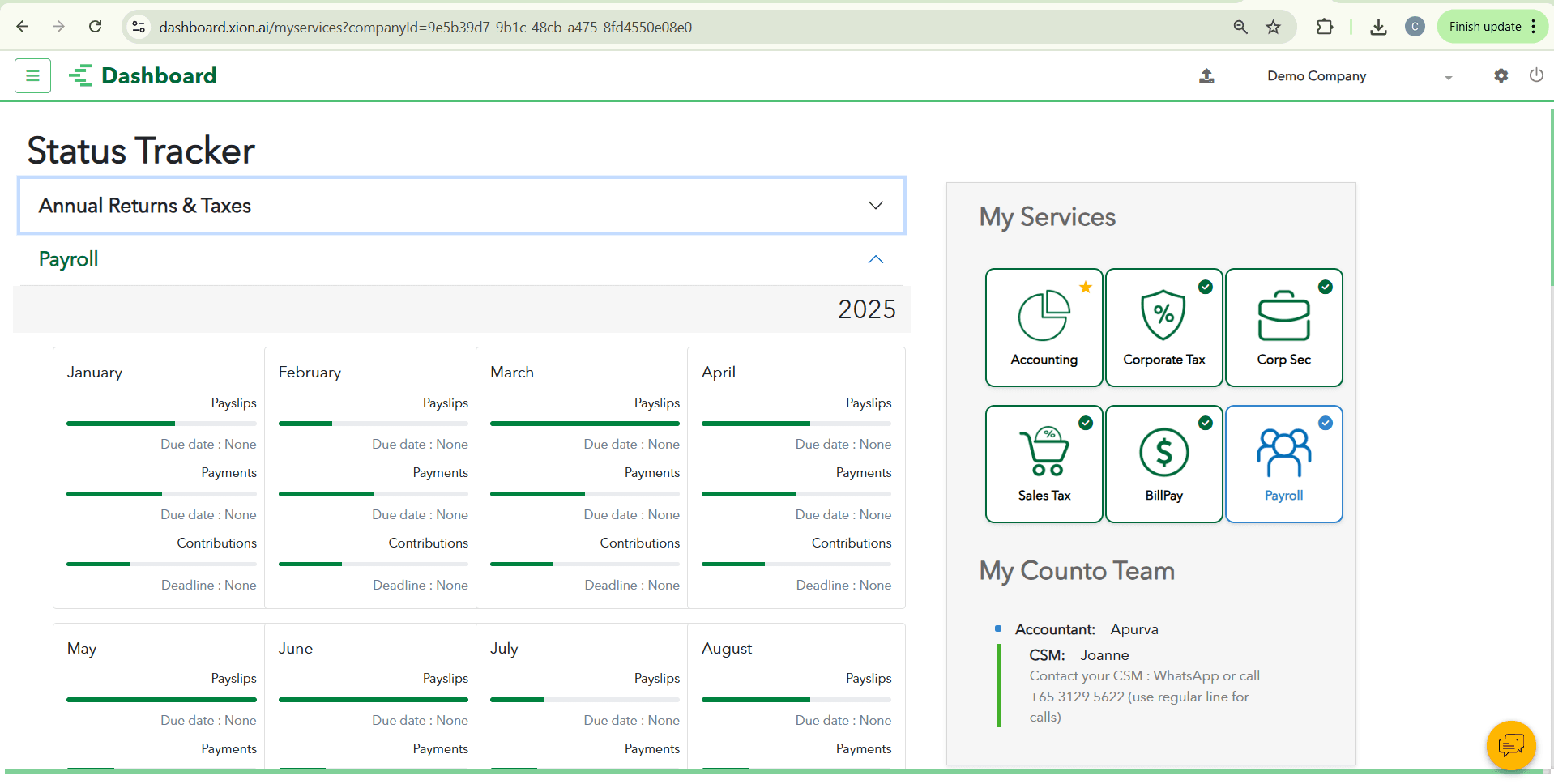Click the upload icon in header
The height and width of the screenshot is (784, 1554).
(x=1206, y=75)
